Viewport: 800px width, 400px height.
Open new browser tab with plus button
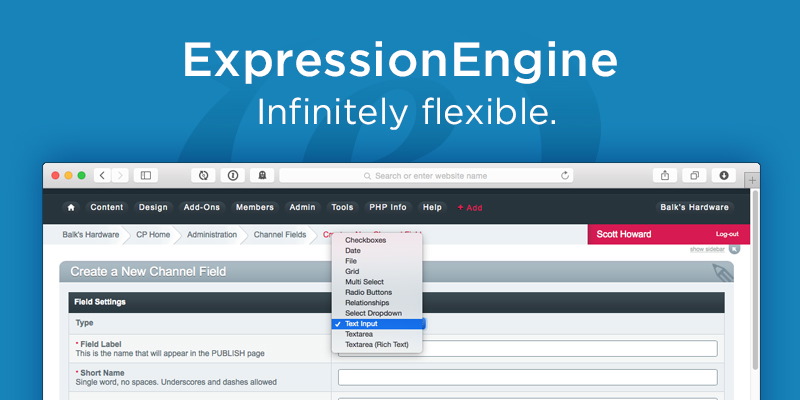752,179
